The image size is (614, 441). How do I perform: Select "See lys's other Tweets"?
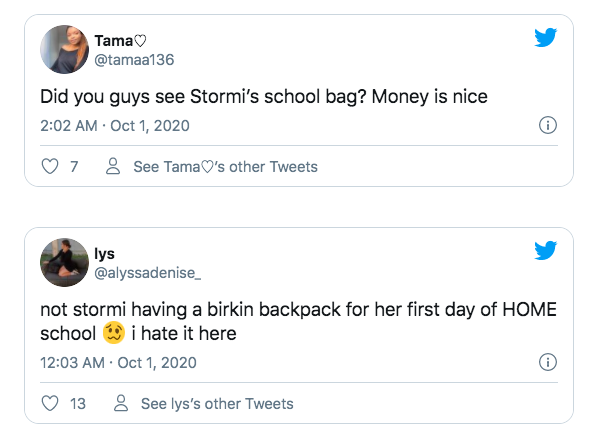click(x=217, y=403)
